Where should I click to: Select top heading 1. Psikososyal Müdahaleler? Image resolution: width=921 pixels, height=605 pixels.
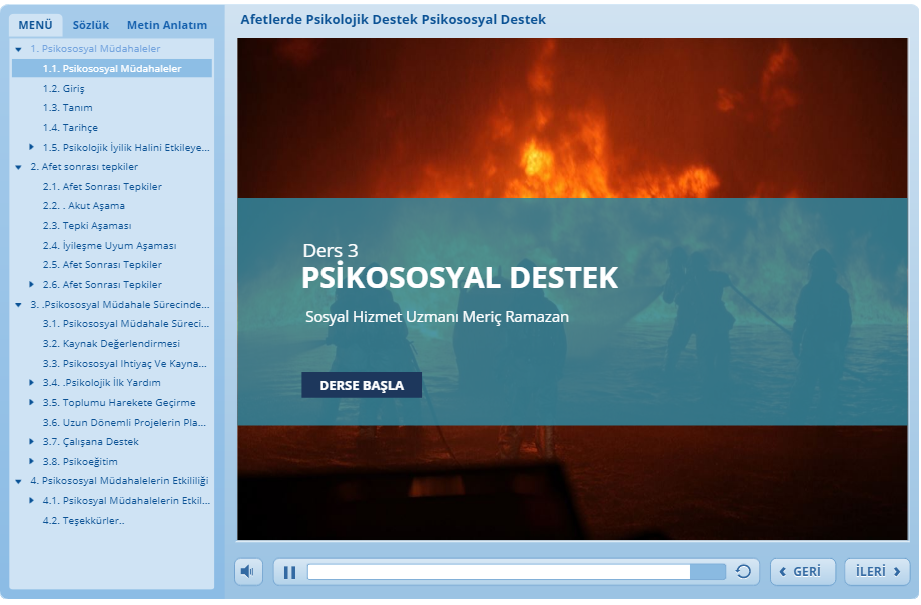95,49
